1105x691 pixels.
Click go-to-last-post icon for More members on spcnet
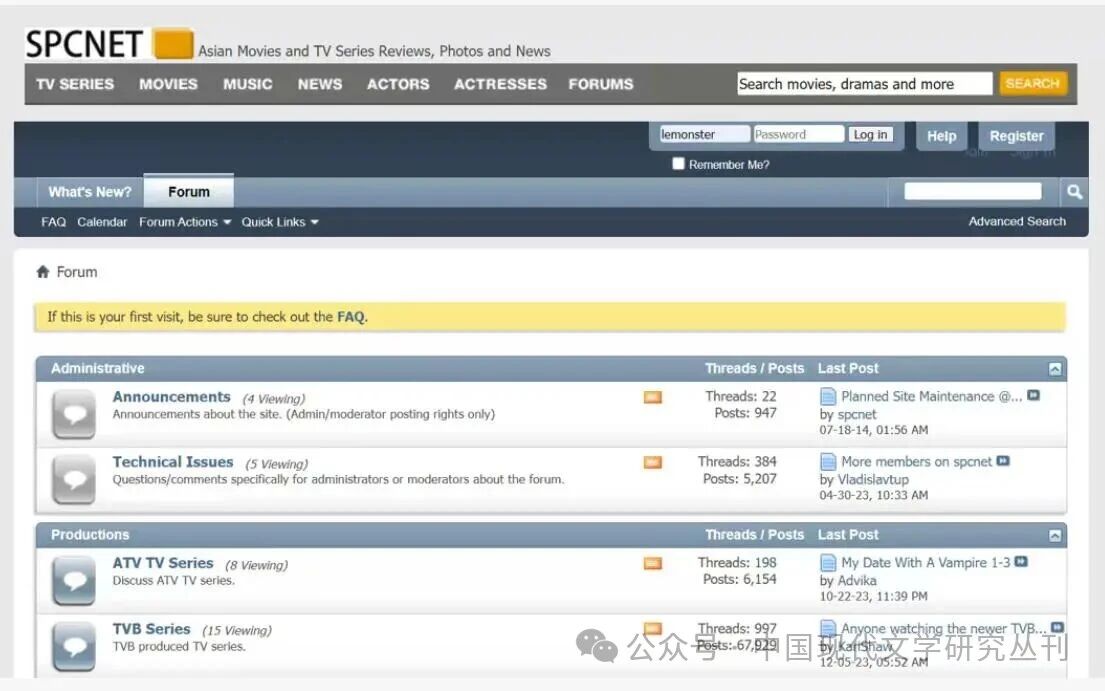pos(1003,461)
